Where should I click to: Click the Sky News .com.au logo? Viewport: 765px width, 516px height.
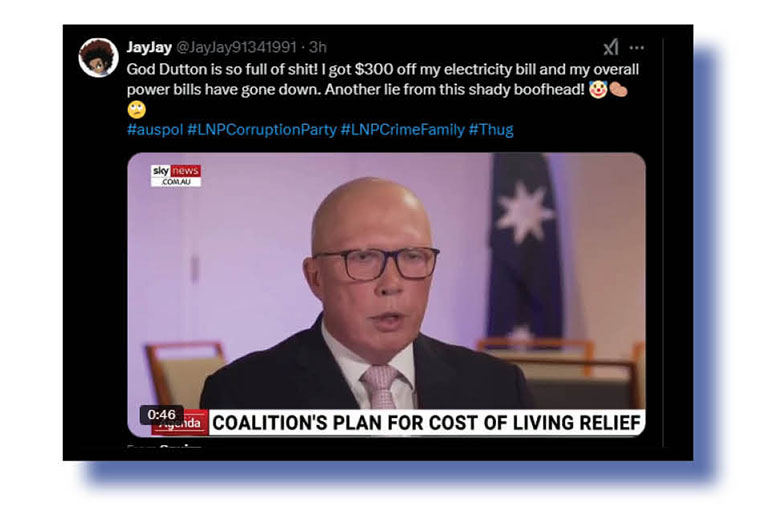(x=176, y=176)
